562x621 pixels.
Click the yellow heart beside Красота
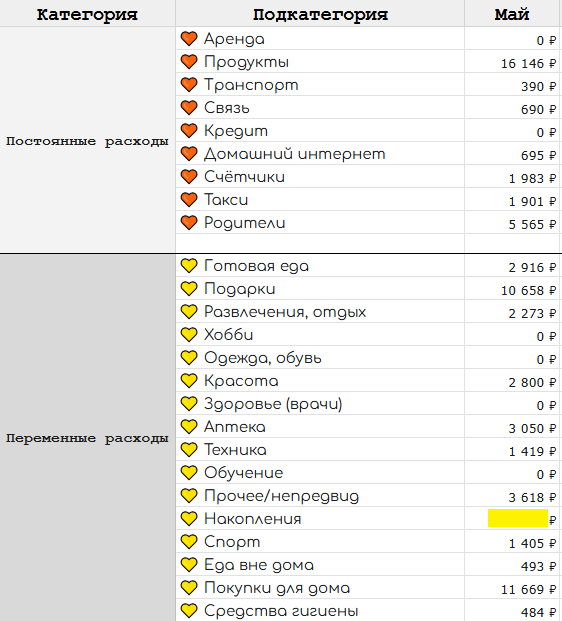coord(189,381)
